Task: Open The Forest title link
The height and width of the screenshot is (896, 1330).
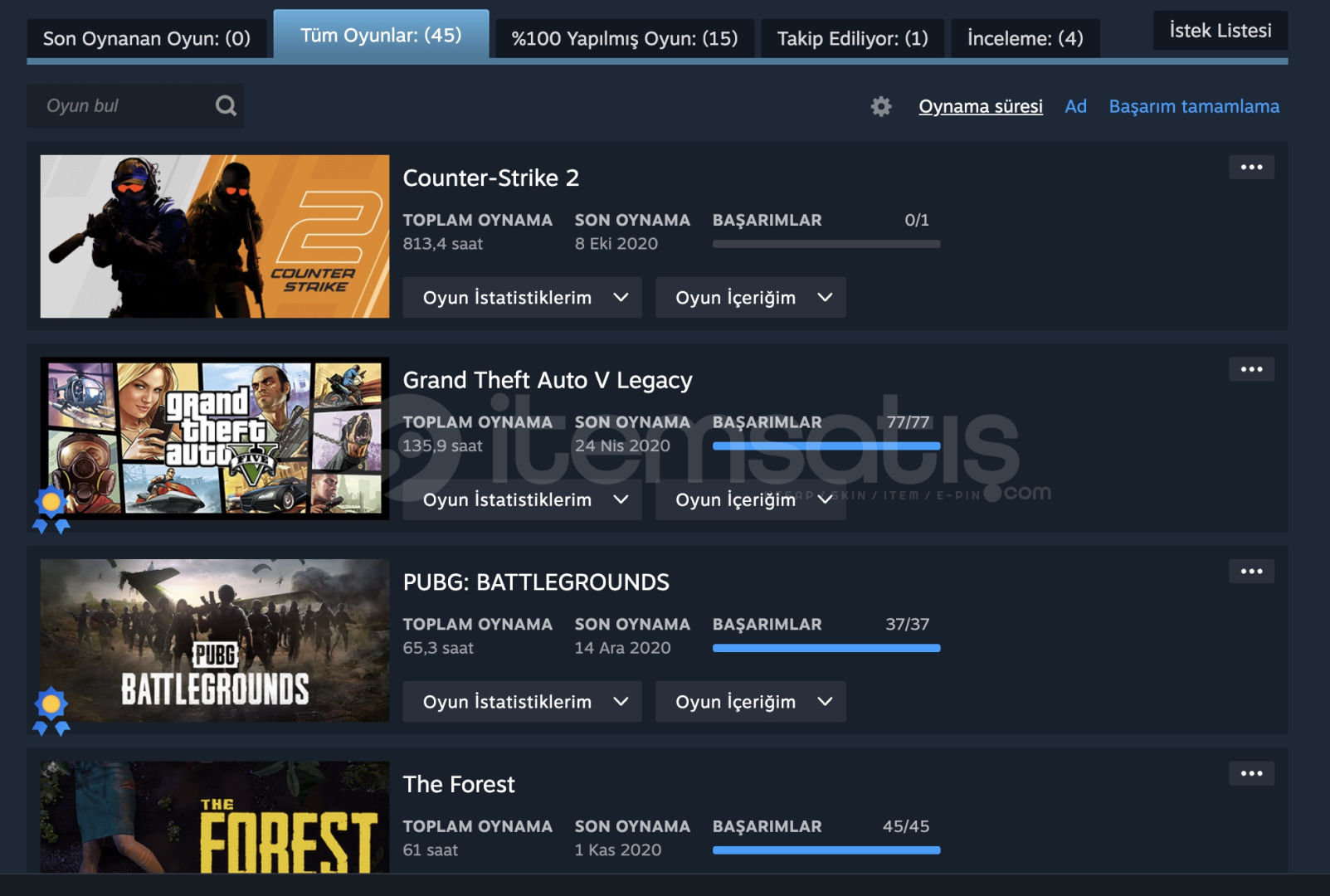Action: tap(459, 784)
